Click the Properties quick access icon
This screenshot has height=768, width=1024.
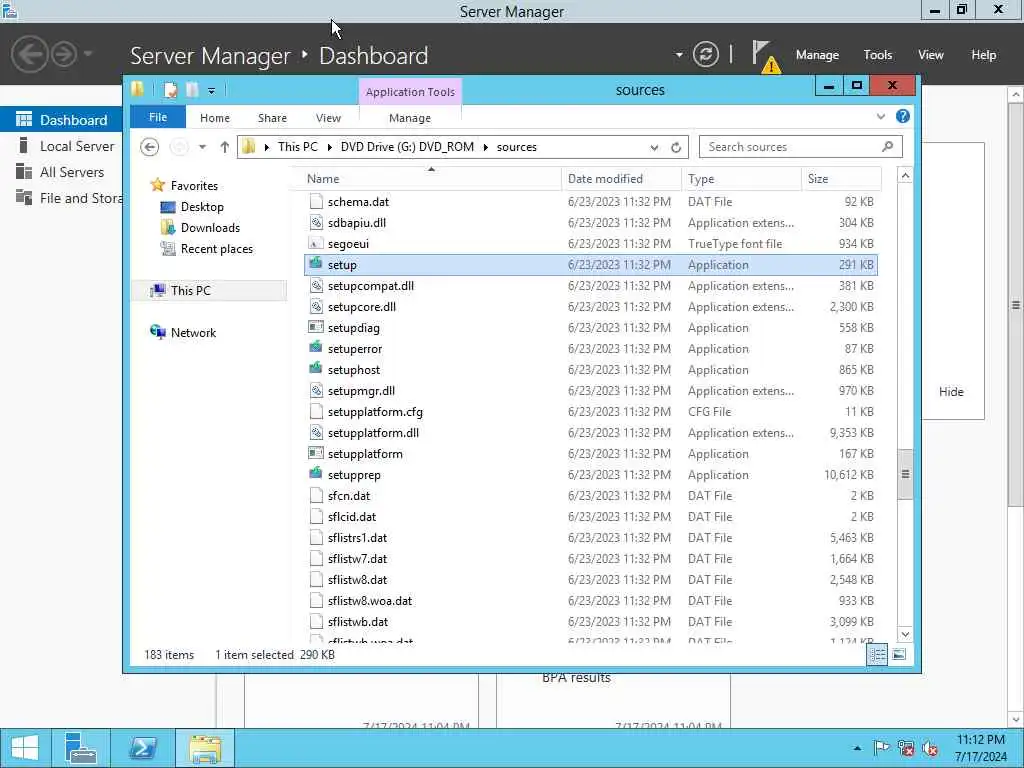tap(170, 90)
